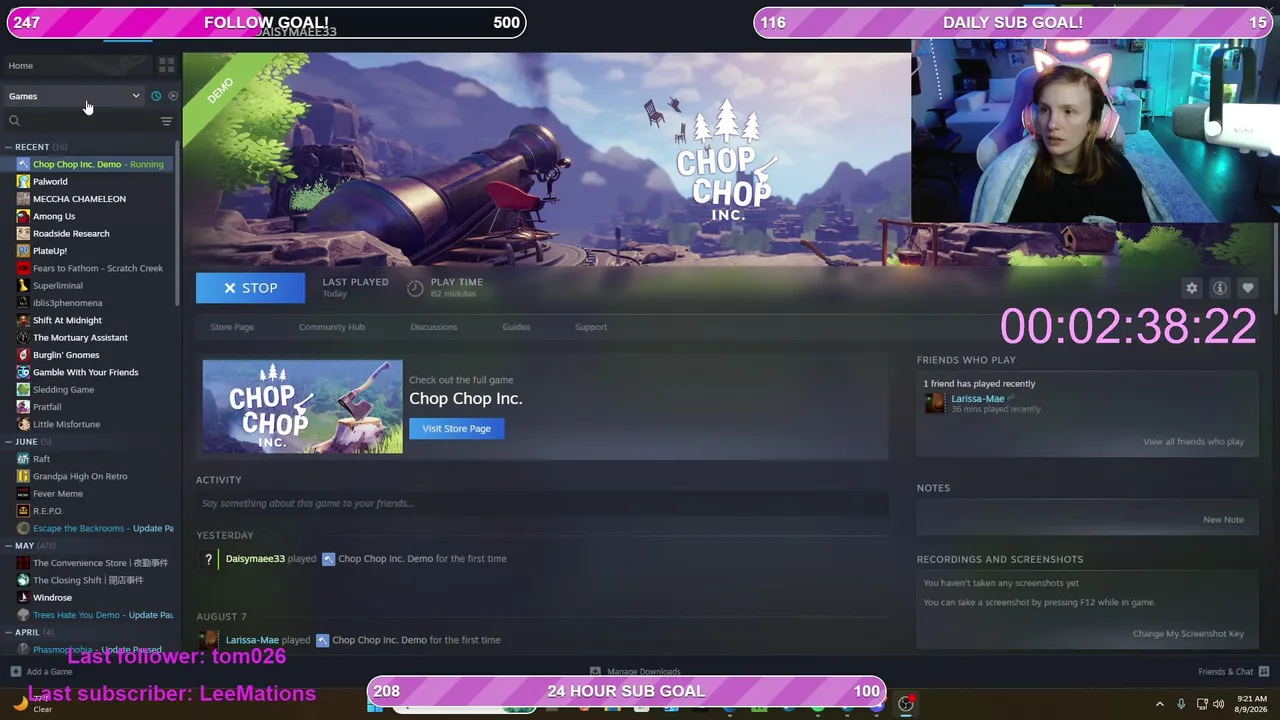Toggle the favorite heart icon
Screen dimensions: 1280x720
(x=1248, y=288)
